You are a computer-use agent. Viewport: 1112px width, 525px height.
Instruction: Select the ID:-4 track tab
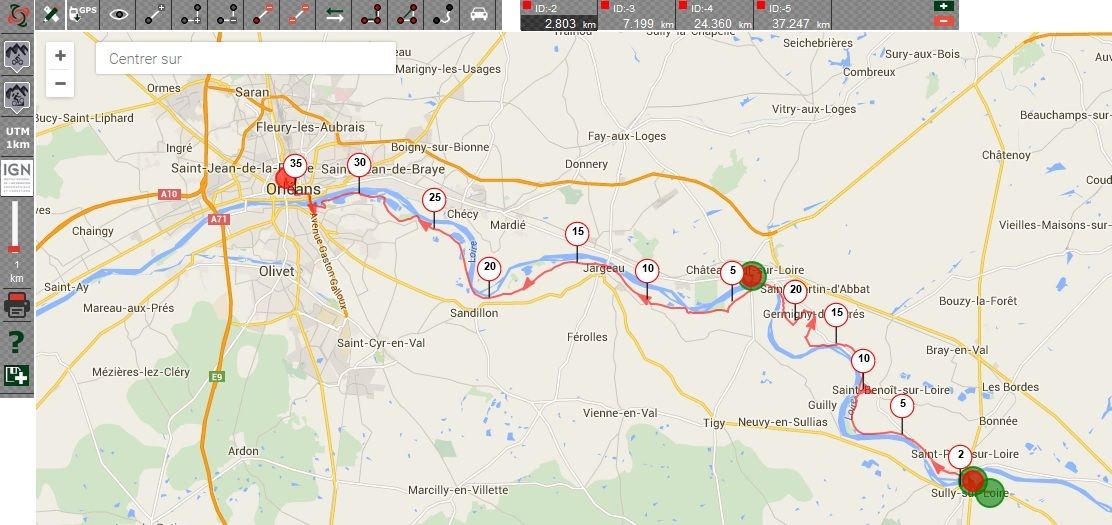coord(715,16)
